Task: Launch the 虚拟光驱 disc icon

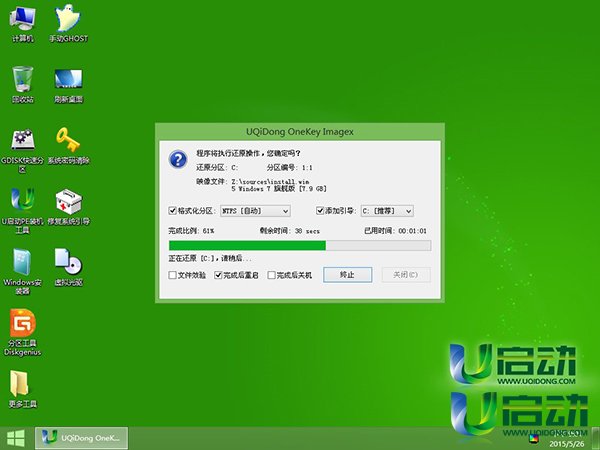Action: click(x=68, y=267)
